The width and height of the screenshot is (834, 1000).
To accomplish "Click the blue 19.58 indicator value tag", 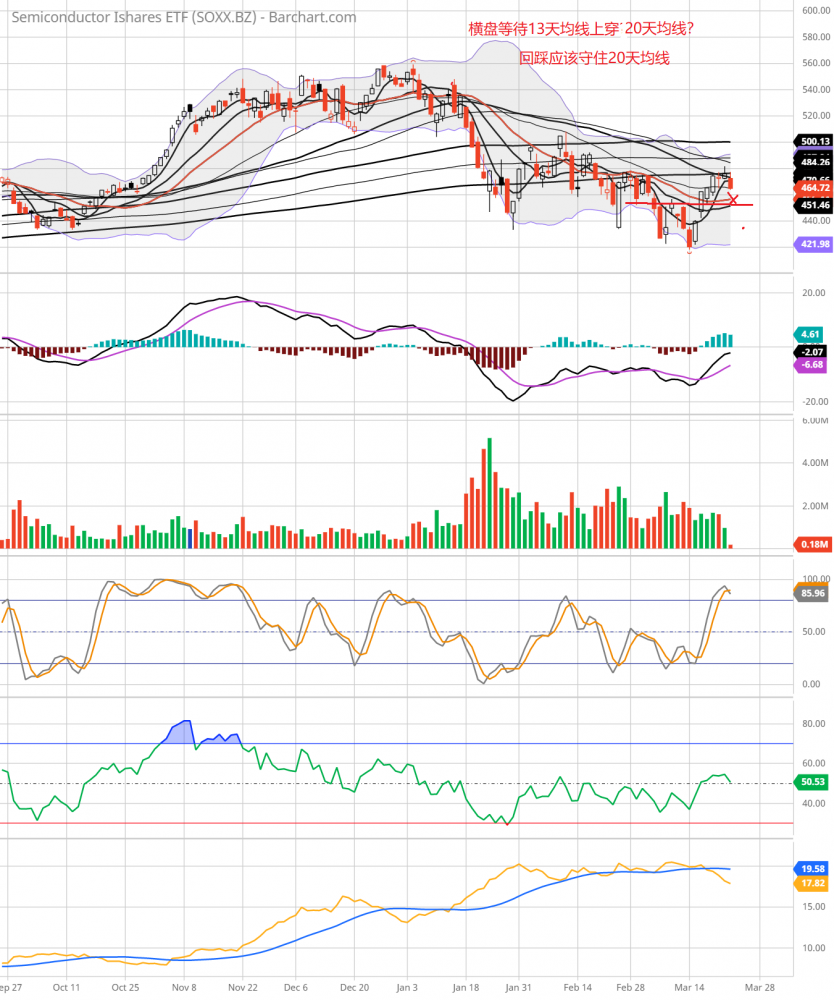I will point(811,869).
